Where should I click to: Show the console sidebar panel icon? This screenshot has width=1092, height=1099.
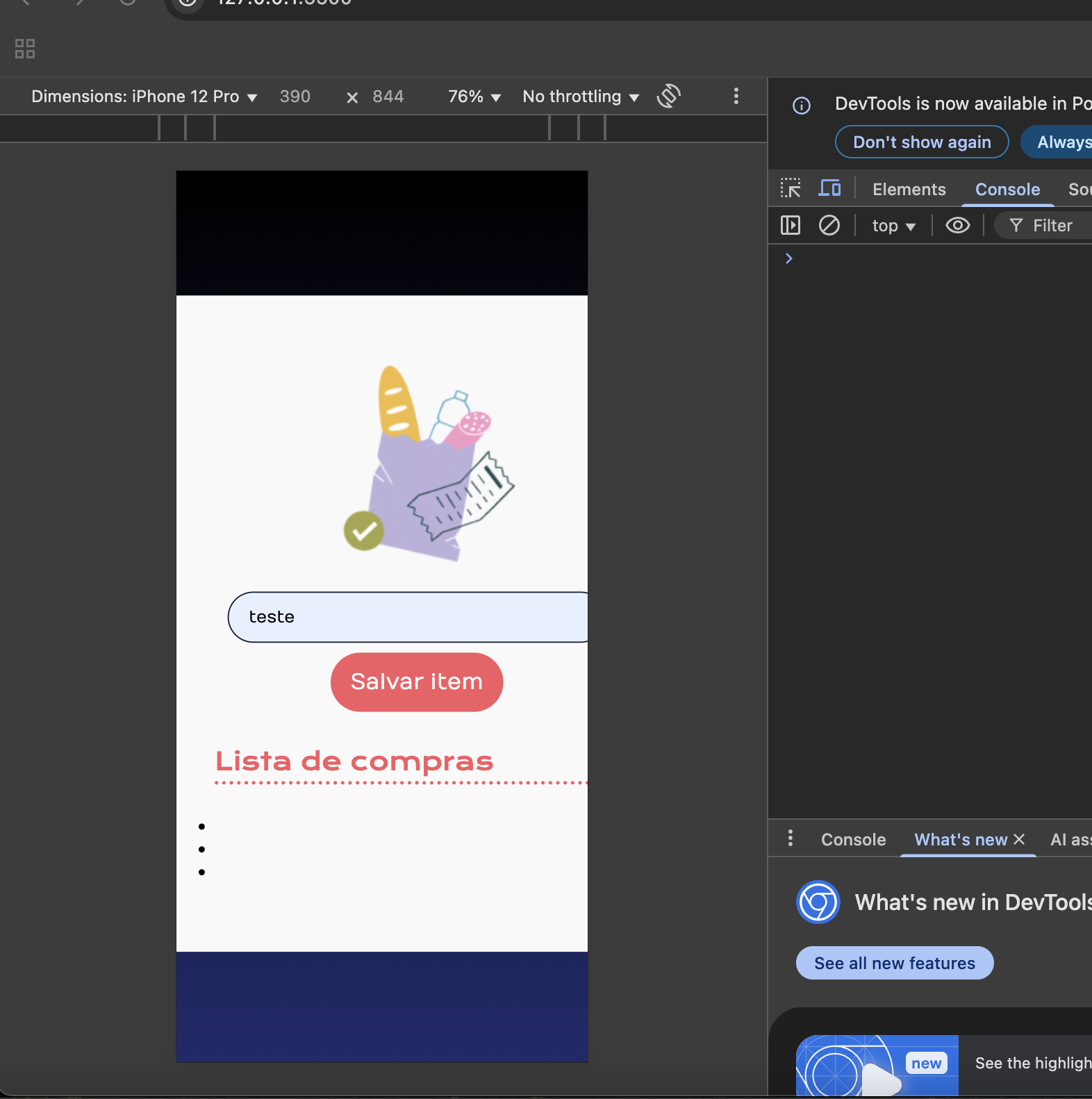tap(791, 225)
